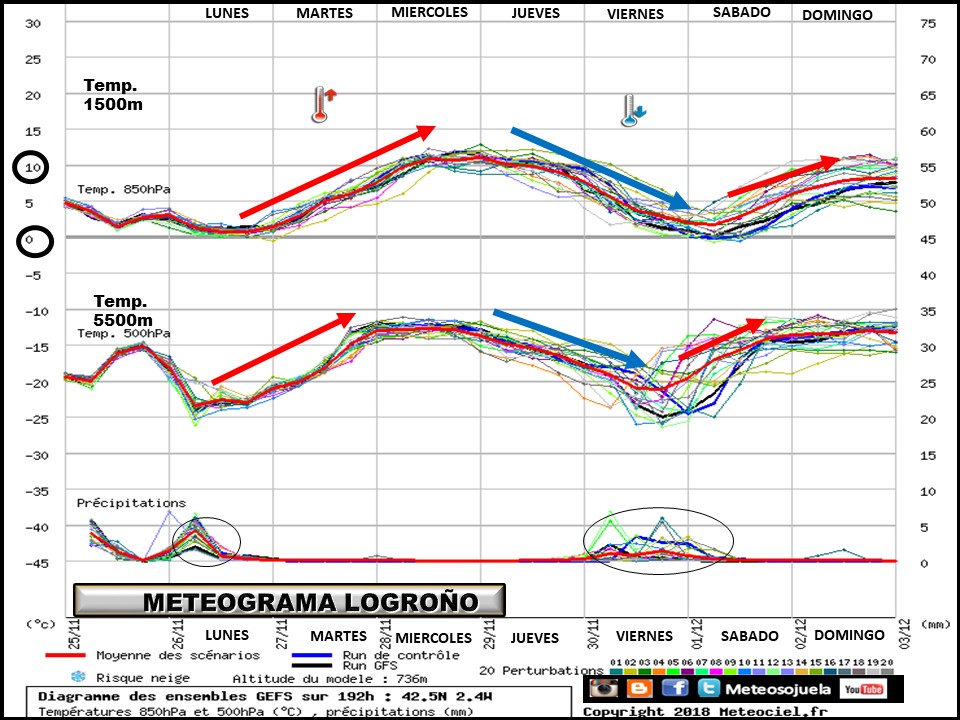Viewport: 960px width, 720px height.
Task: Click the red Moyenne des scénarios line sample
Action: [66, 655]
